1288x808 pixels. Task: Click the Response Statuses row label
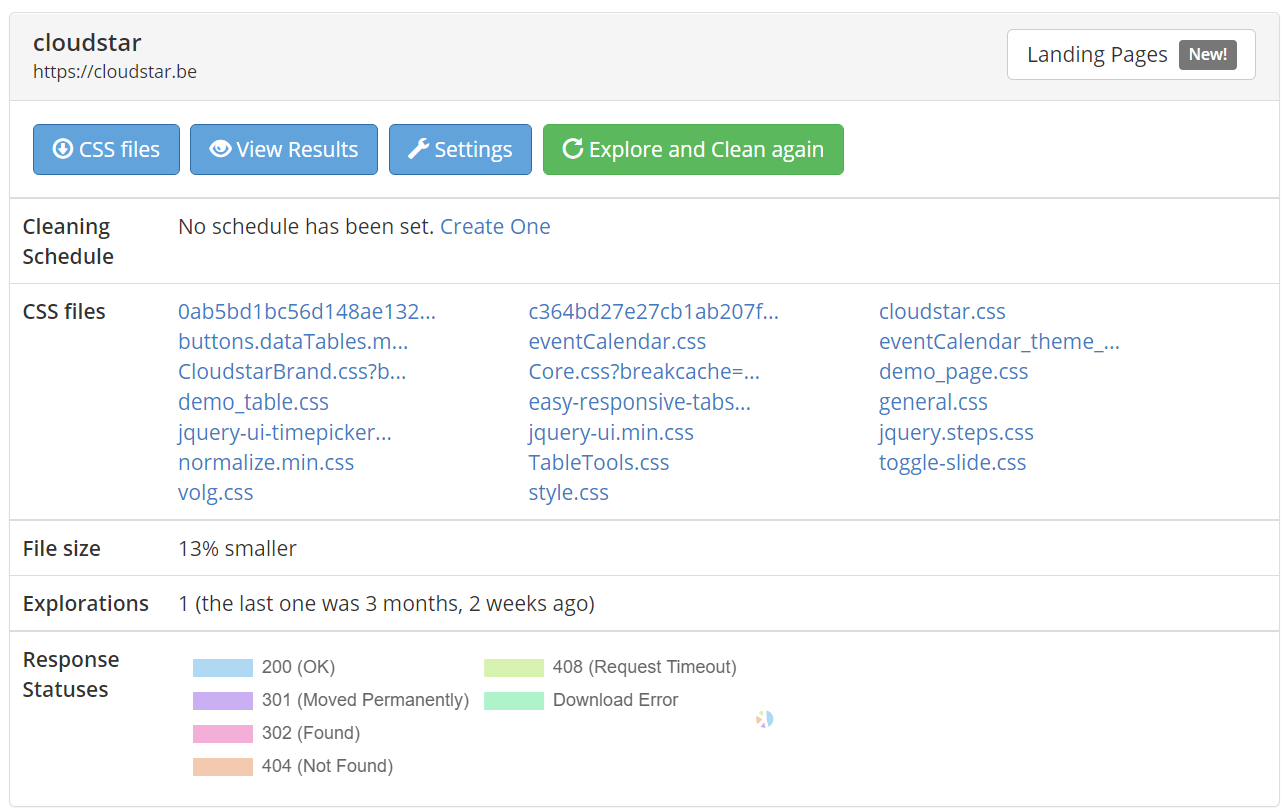71,675
